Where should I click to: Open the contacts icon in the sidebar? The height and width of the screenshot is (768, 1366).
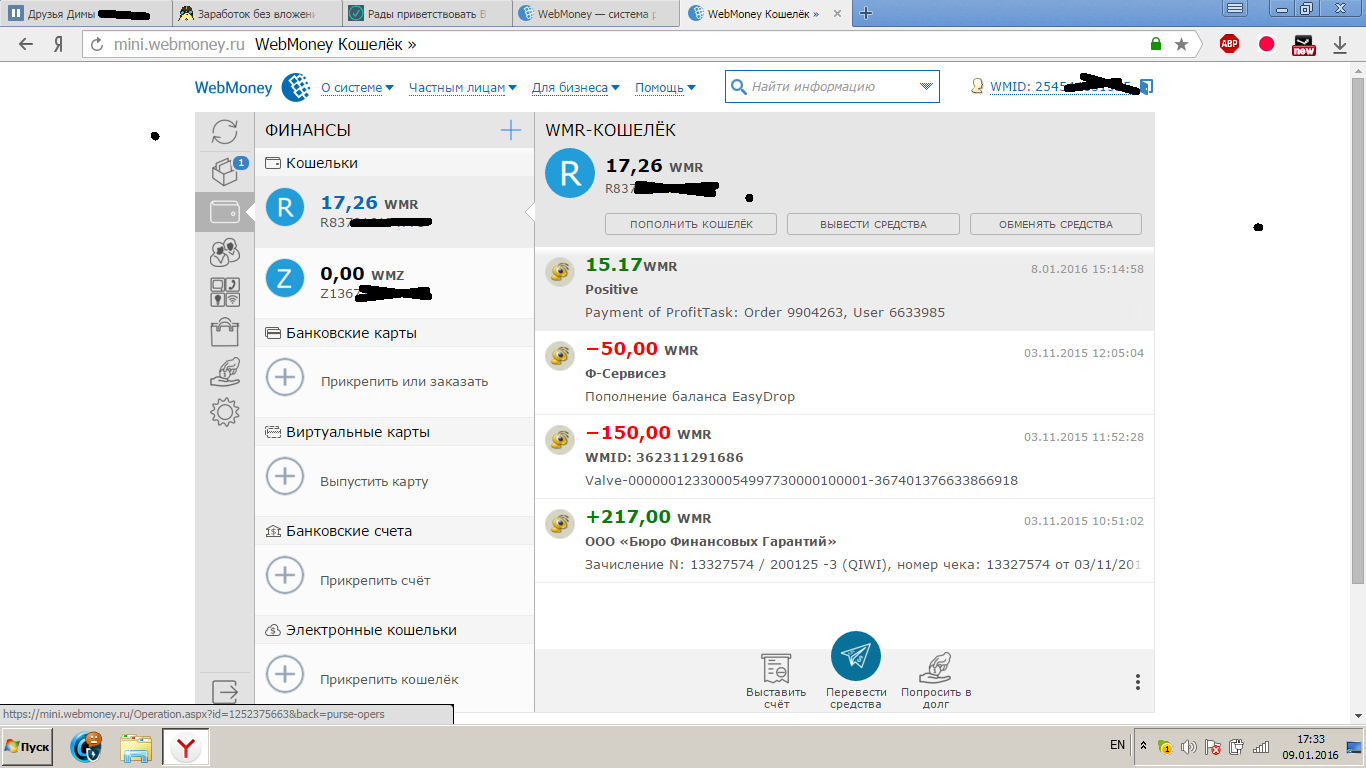225,252
